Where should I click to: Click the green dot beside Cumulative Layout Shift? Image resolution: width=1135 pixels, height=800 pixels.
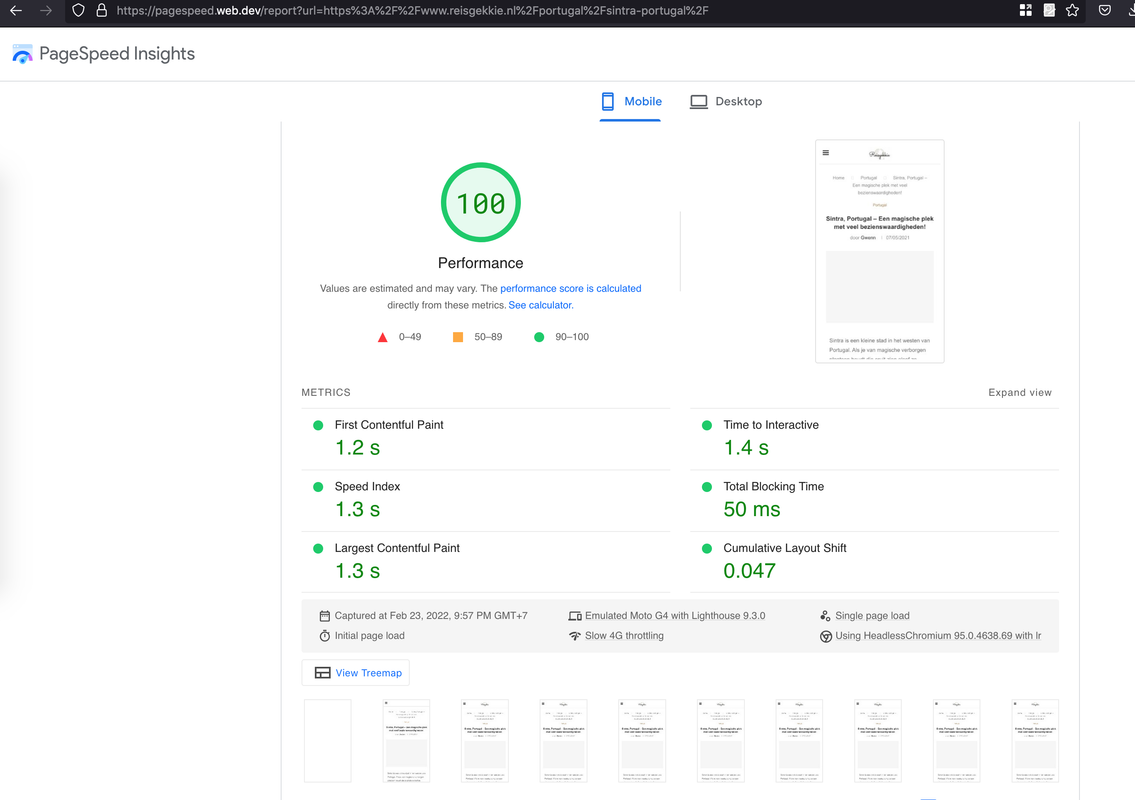(707, 549)
